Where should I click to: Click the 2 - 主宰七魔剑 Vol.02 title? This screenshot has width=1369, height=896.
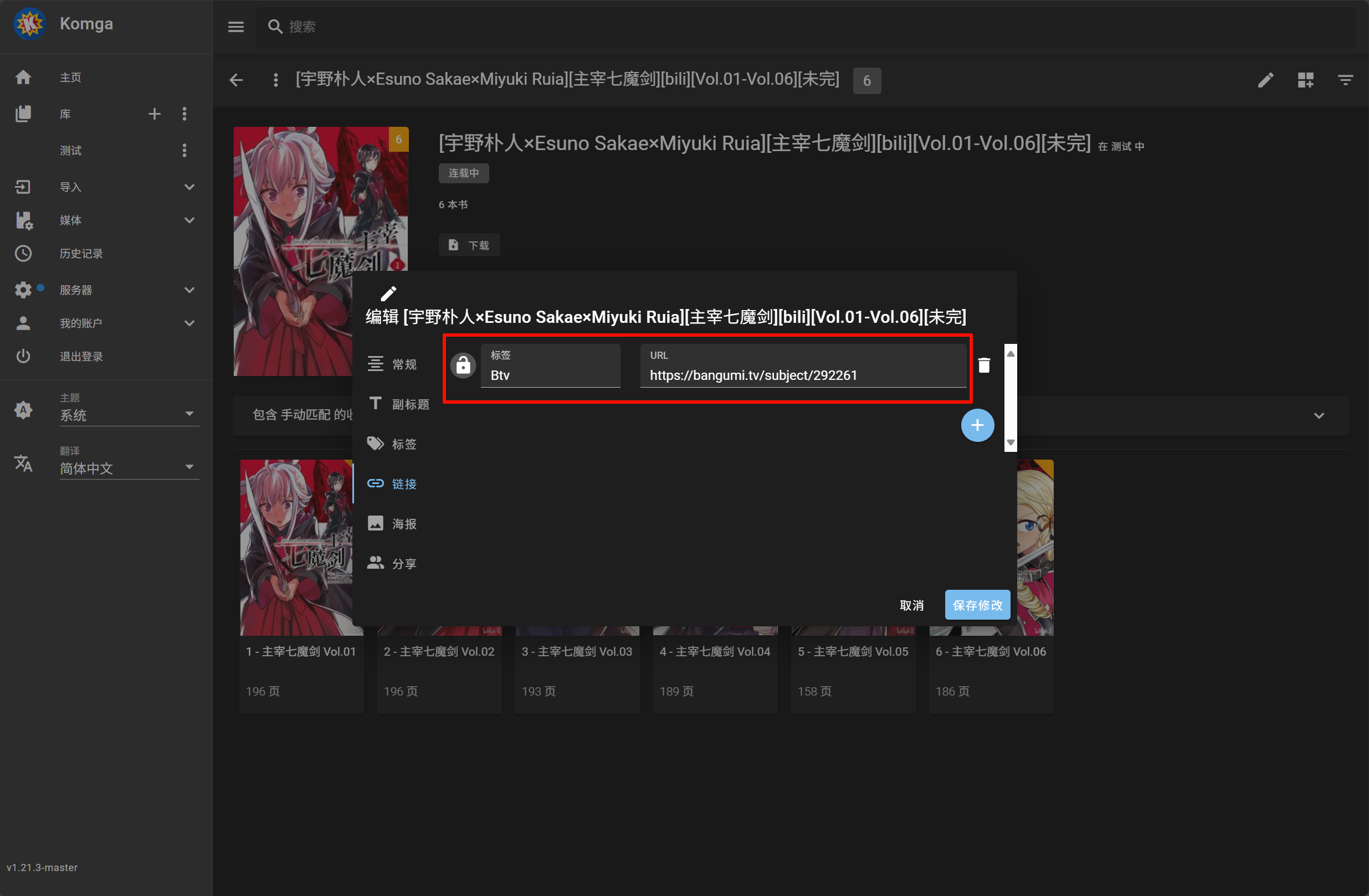(439, 652)
